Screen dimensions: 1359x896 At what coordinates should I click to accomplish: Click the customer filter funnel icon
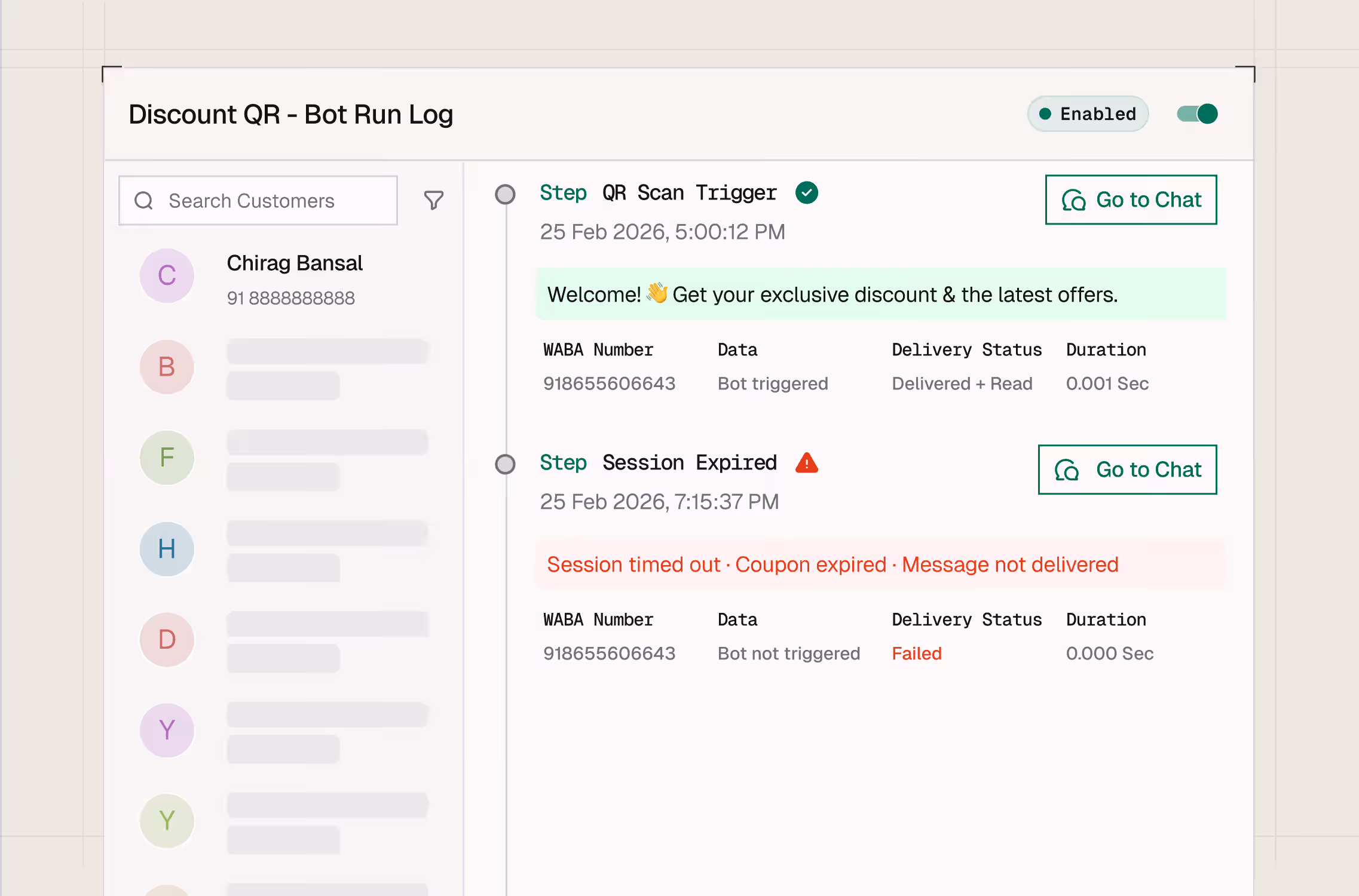434,200
